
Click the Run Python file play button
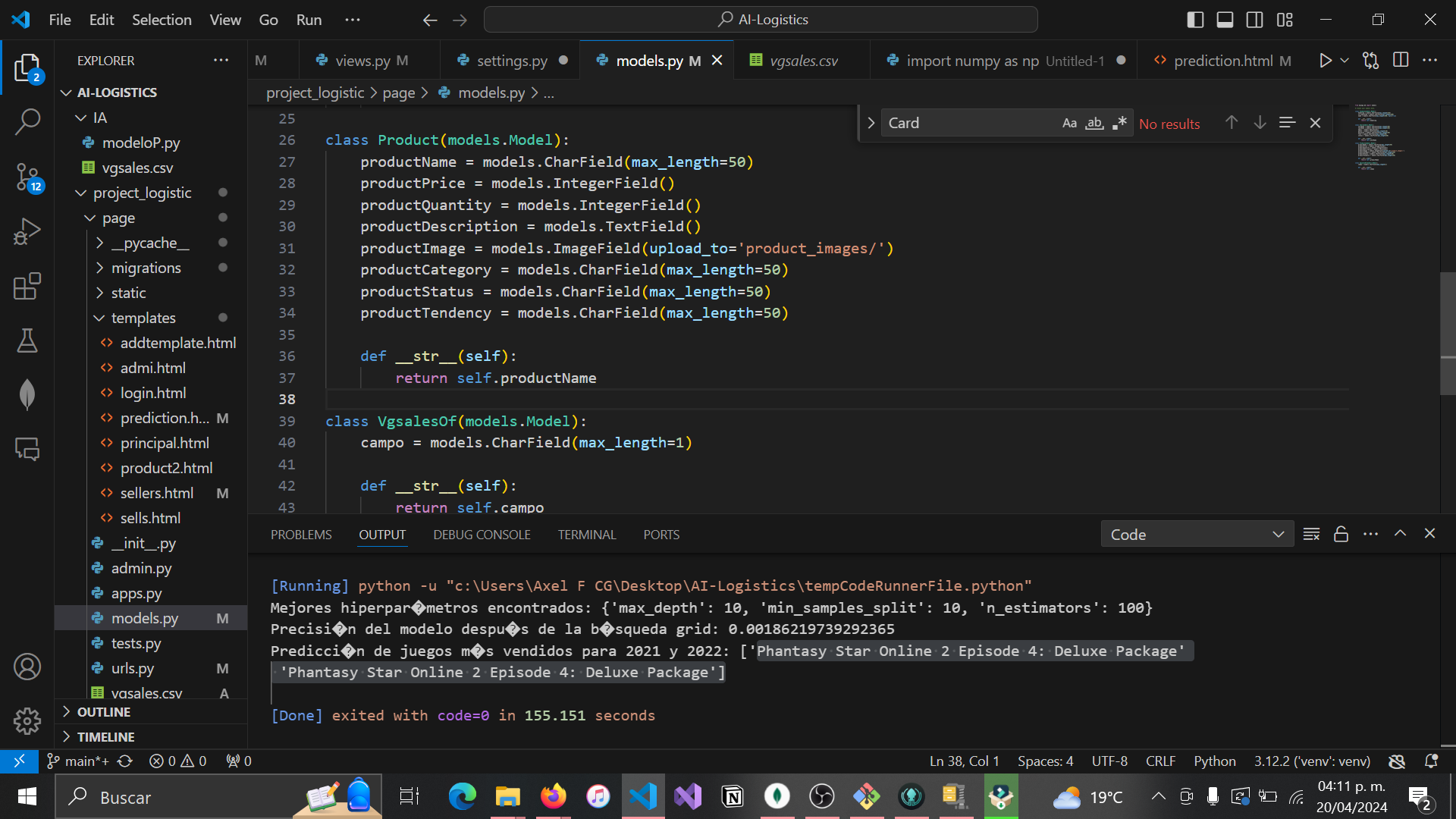tap(1325, 61)
